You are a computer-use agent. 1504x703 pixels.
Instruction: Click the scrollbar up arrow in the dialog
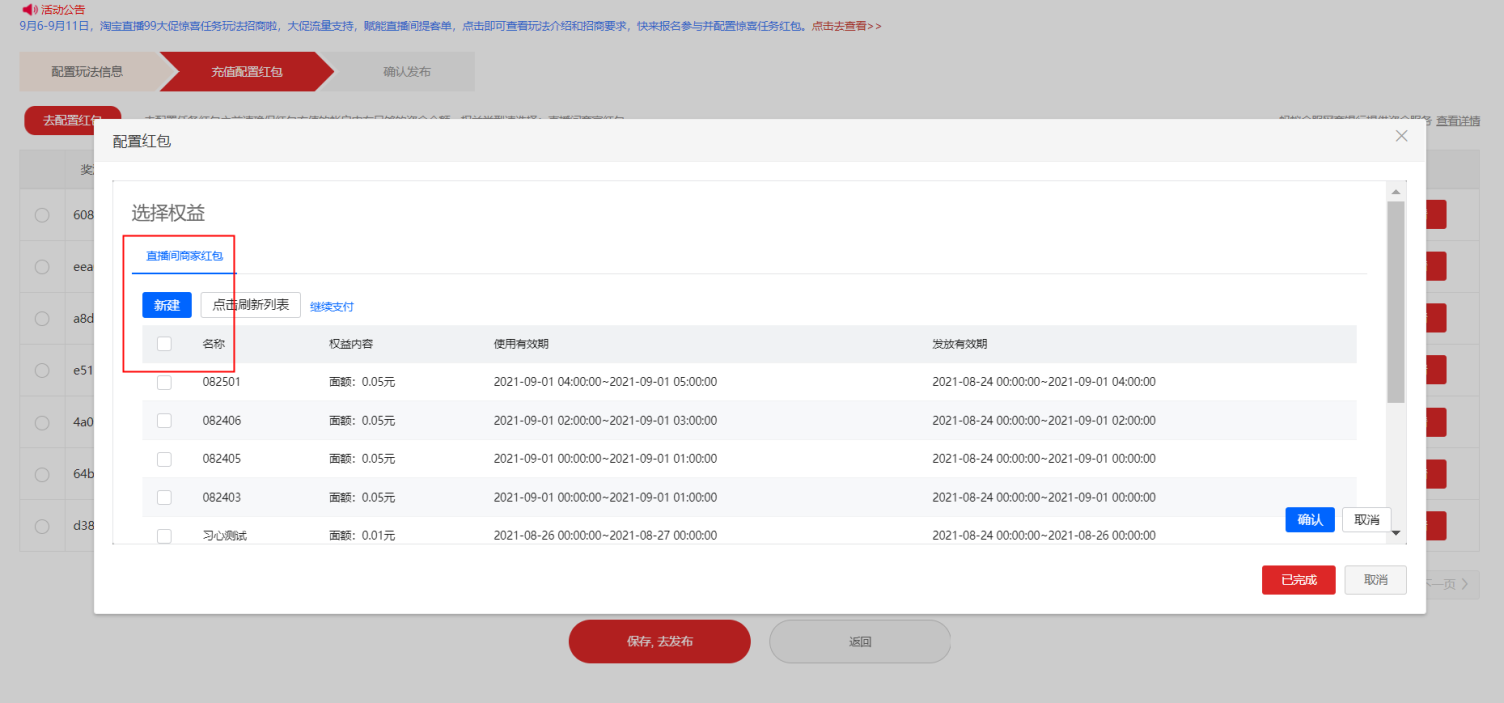pyautogui.click(x=1397, y=190)
